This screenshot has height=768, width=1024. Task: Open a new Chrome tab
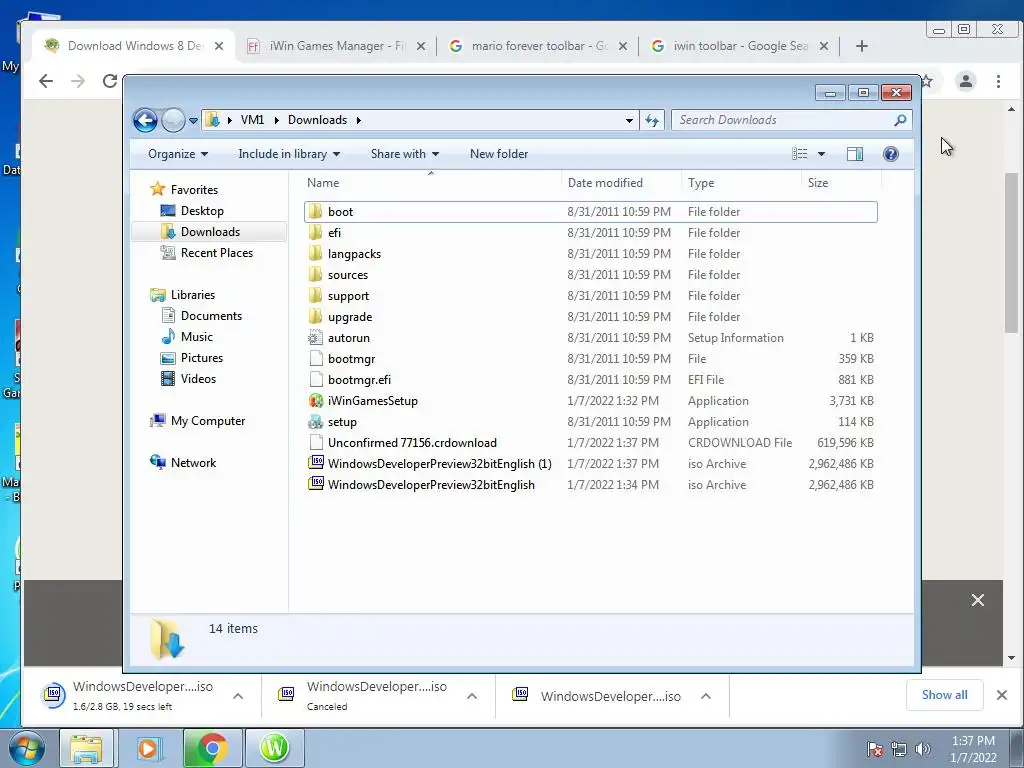click(861, 46)
